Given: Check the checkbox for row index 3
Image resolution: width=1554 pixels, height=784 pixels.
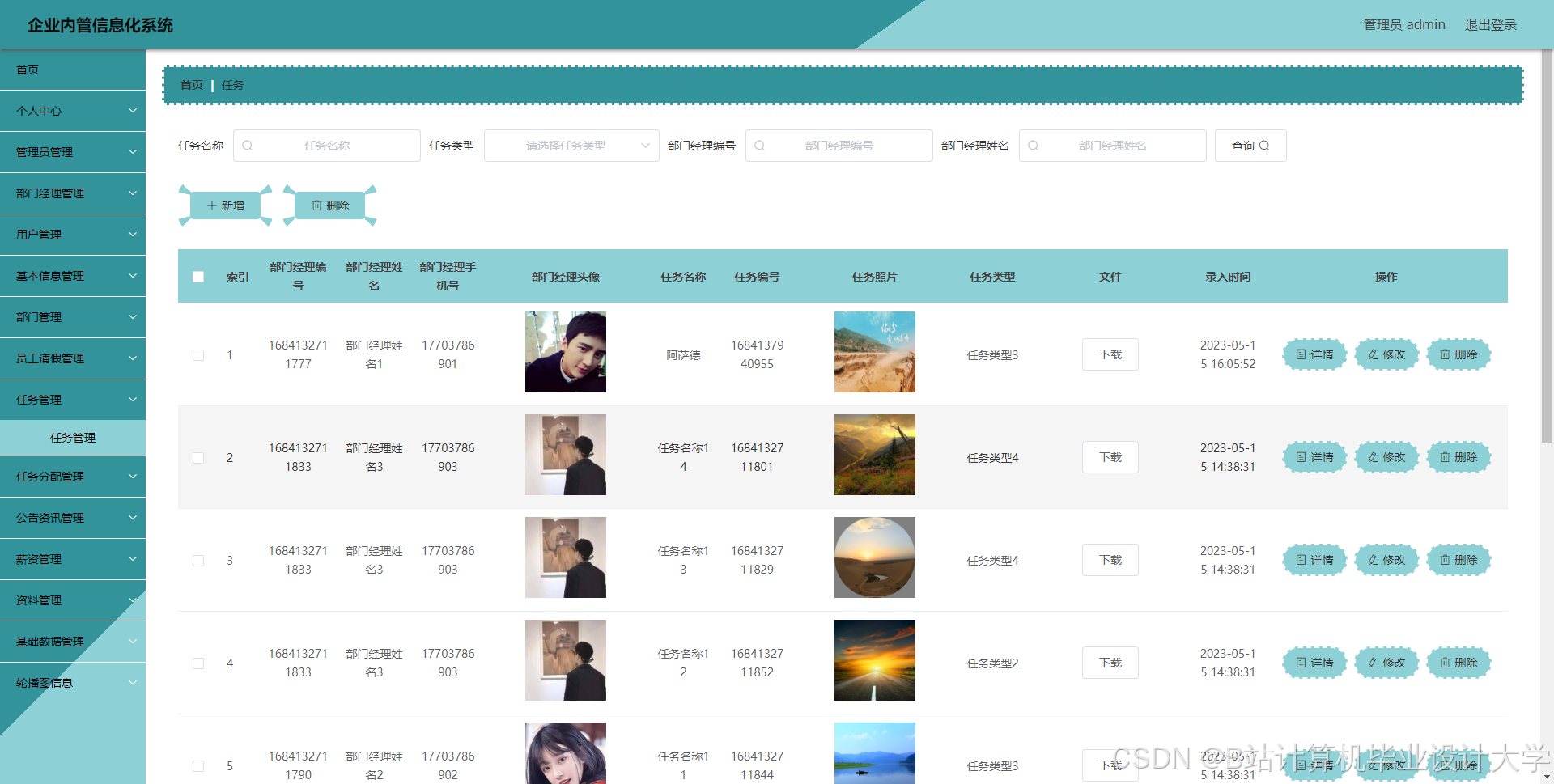Looking at the screenshot, I should (198, 561).
